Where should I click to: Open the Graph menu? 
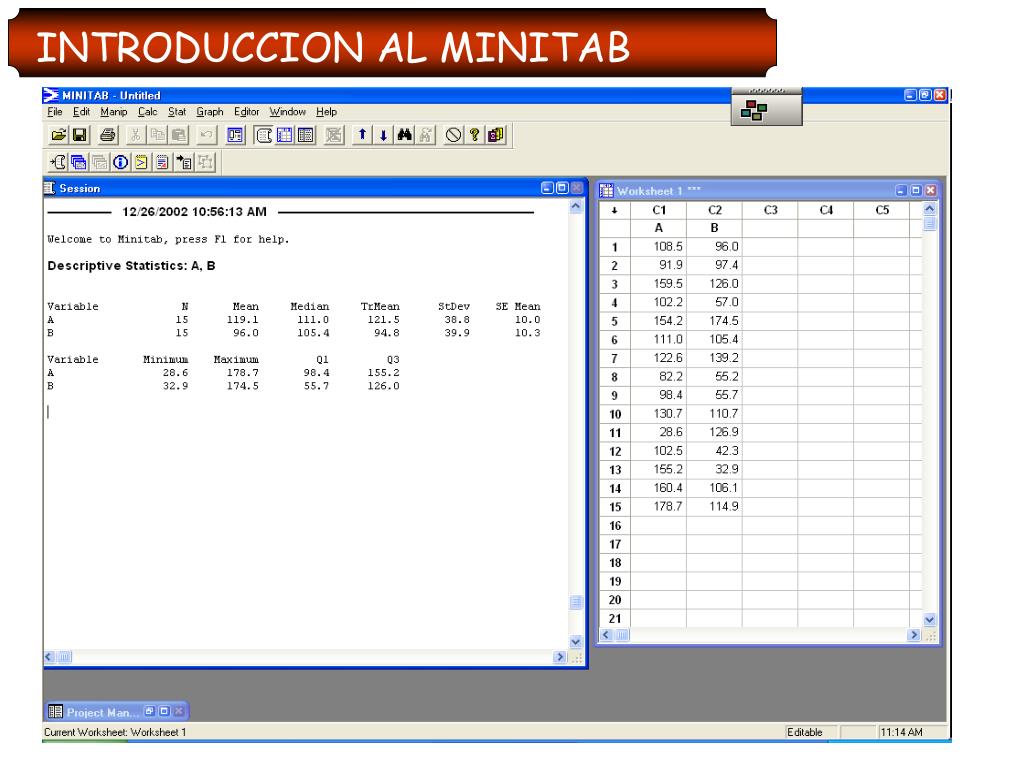(x=210, y=112)
